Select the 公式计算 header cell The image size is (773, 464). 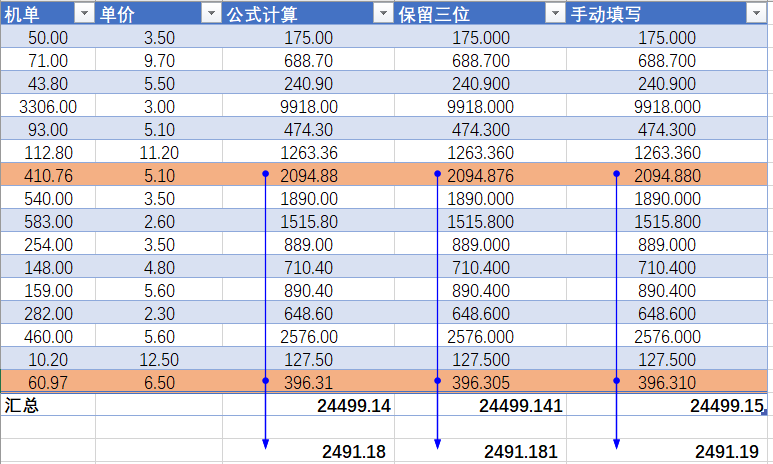309,13
